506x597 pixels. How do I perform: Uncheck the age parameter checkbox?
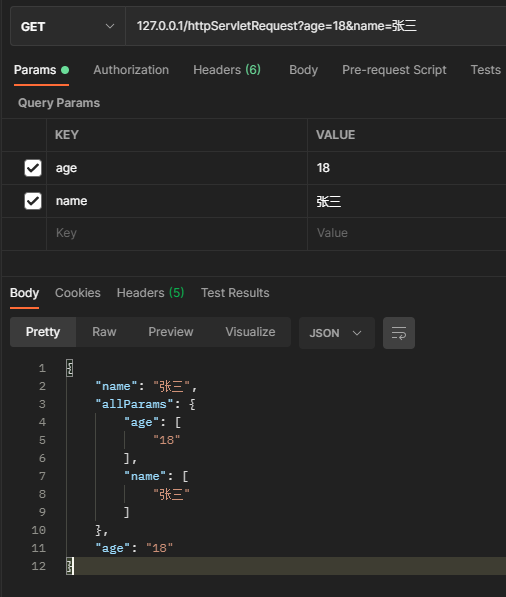(33, 168)
